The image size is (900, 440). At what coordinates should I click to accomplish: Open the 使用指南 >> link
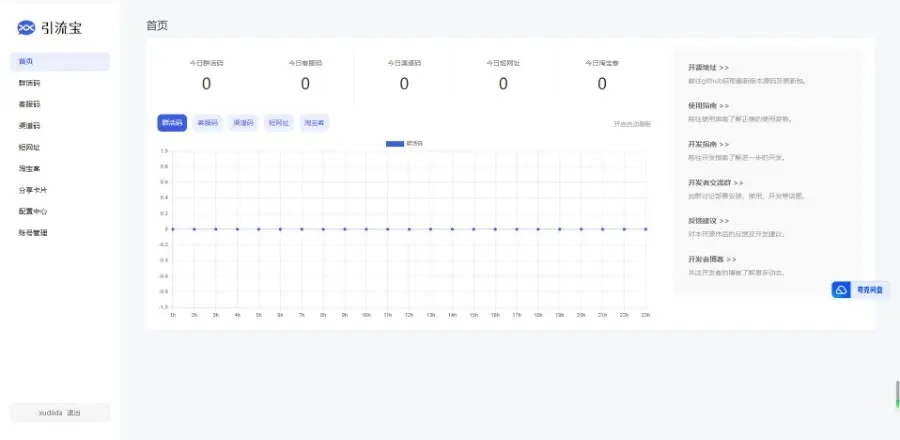(x=708, y=106)
